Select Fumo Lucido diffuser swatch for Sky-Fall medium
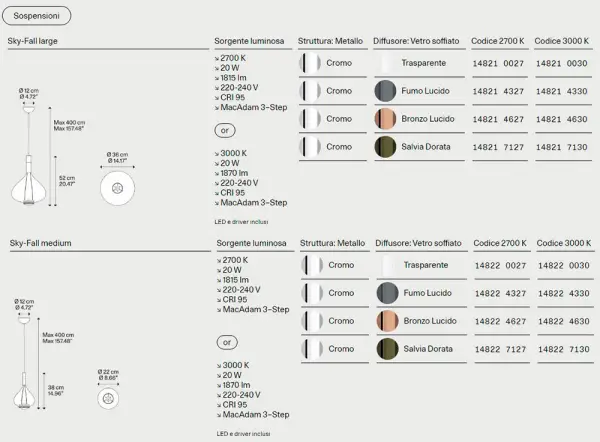 click(385, 293)
